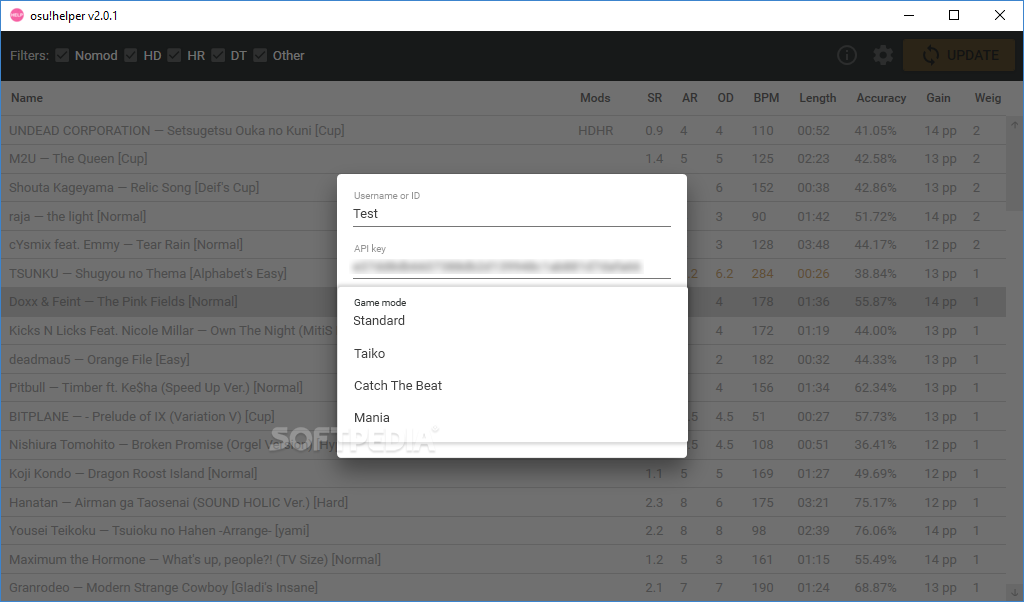Select M2U The Queen [Cup] row
Image resolution: width=1024 pixels, height=602 pixels.
click(504, 159)
